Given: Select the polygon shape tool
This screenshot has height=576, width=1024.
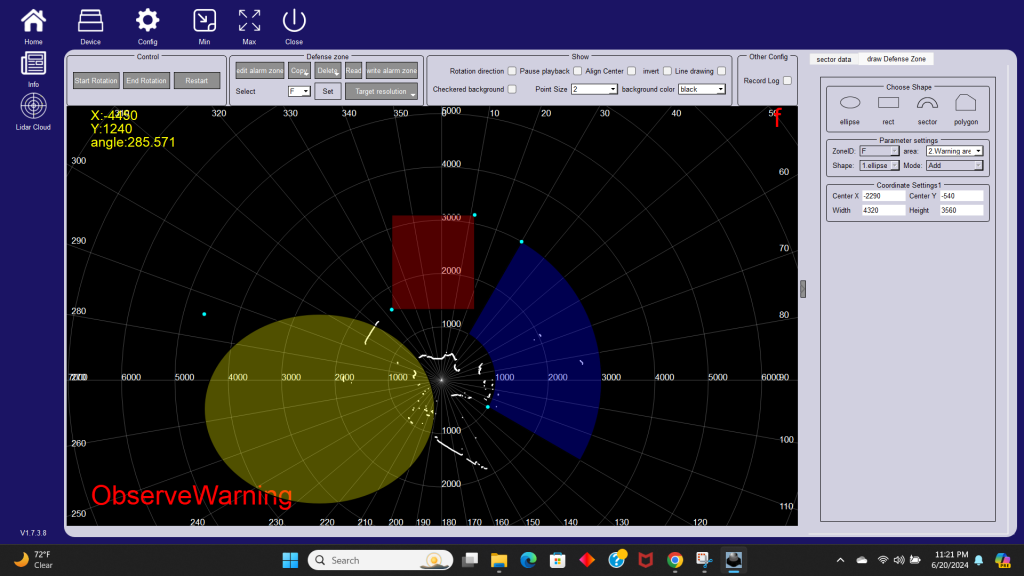Looking at the screenshot, I should coord(965,102).
